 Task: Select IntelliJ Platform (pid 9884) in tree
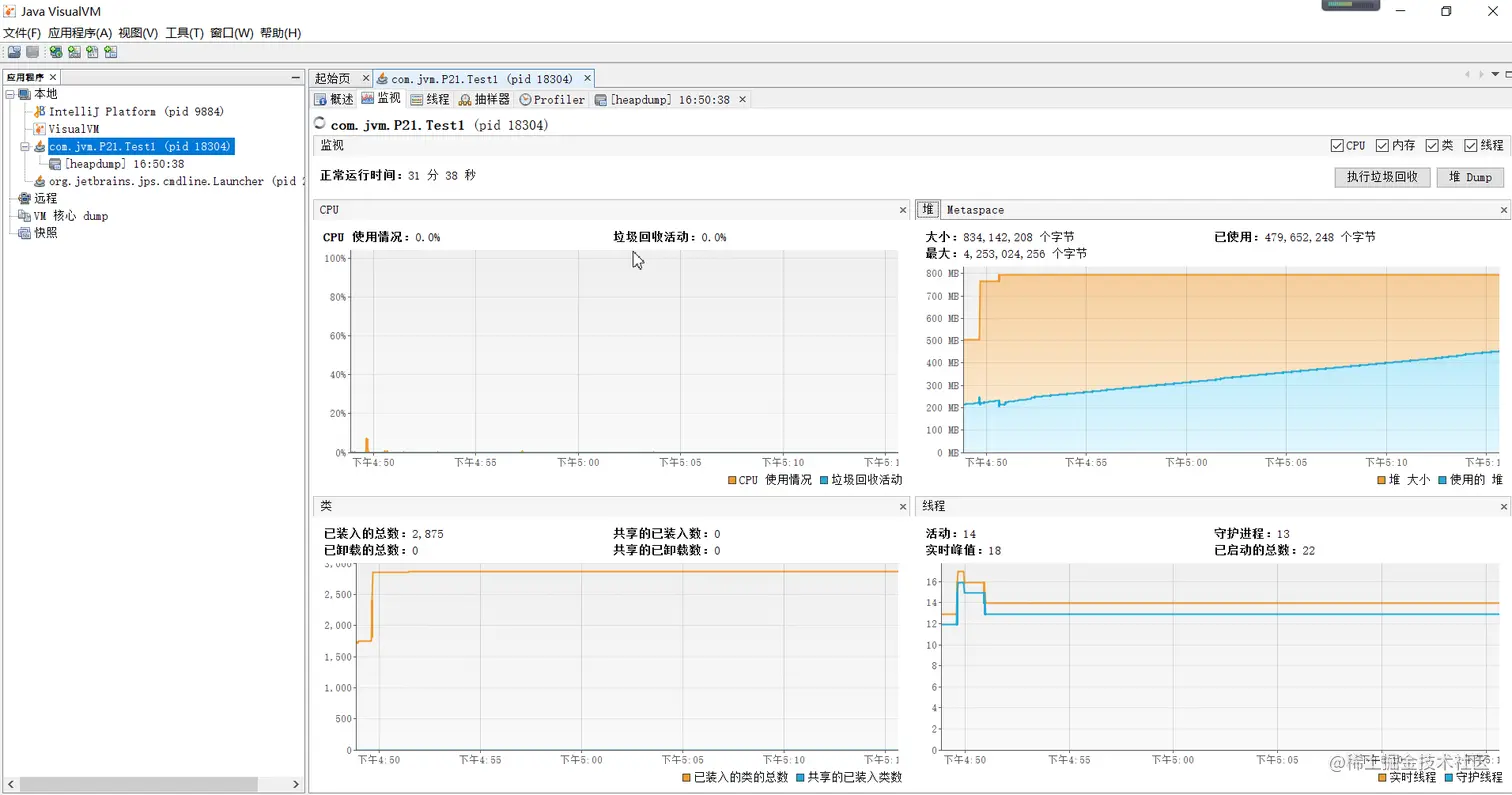point(136,112)
